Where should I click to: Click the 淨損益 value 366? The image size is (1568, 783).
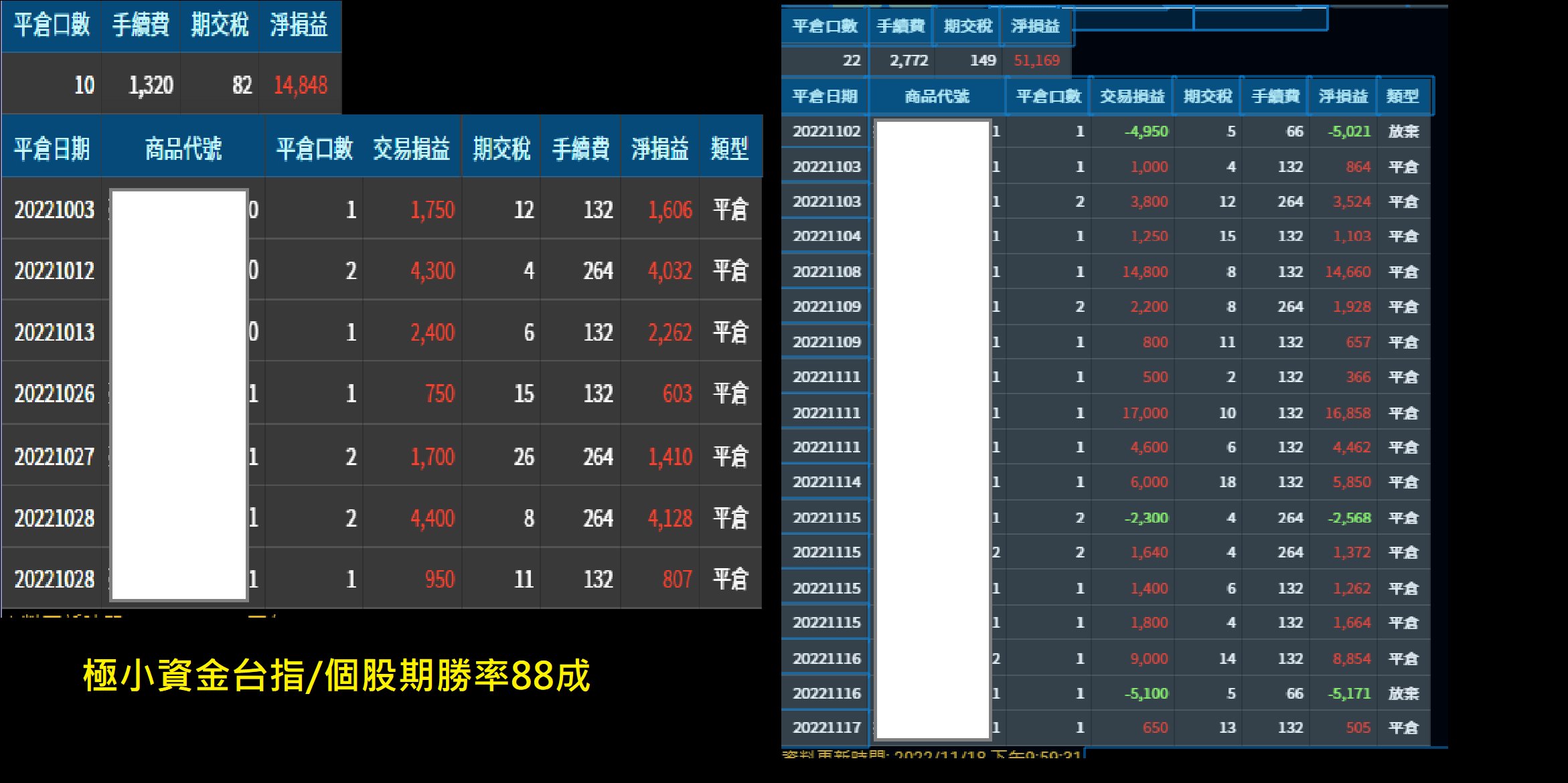1358,377
